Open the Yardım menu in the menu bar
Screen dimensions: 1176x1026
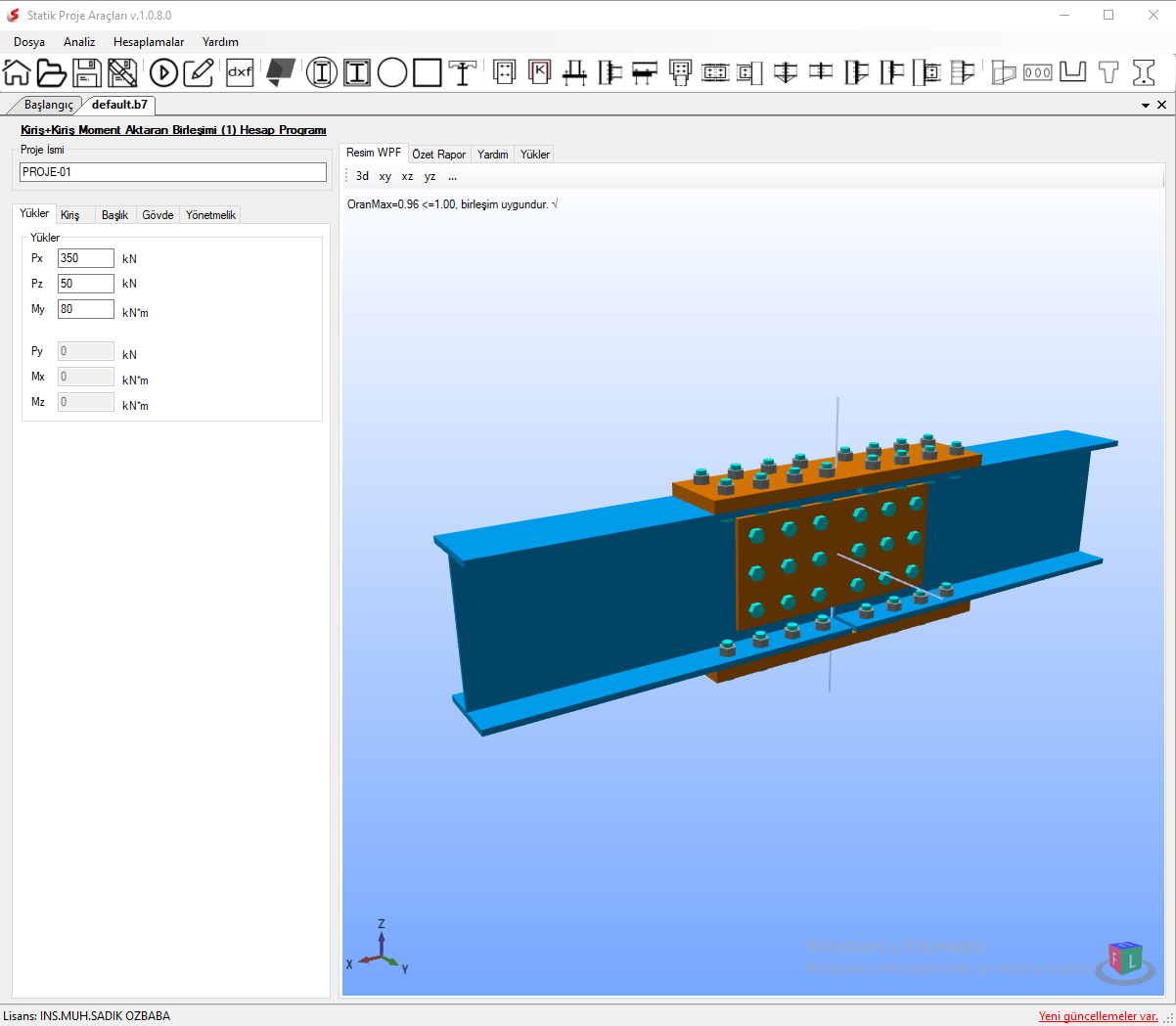220,42
